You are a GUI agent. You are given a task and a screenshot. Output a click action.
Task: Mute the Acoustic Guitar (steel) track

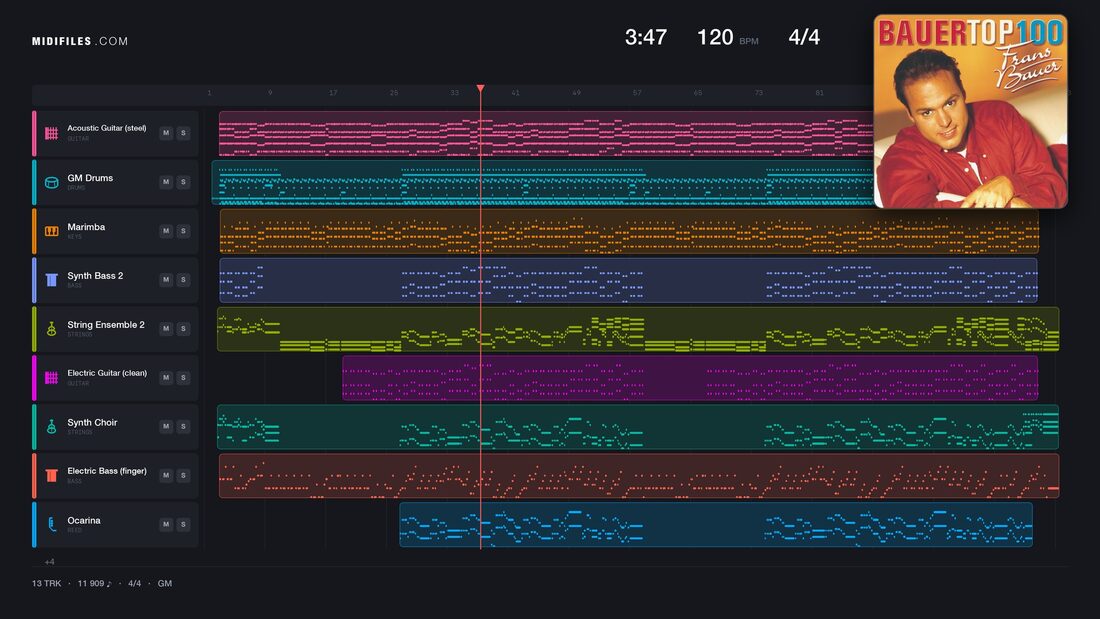(166, 133)
